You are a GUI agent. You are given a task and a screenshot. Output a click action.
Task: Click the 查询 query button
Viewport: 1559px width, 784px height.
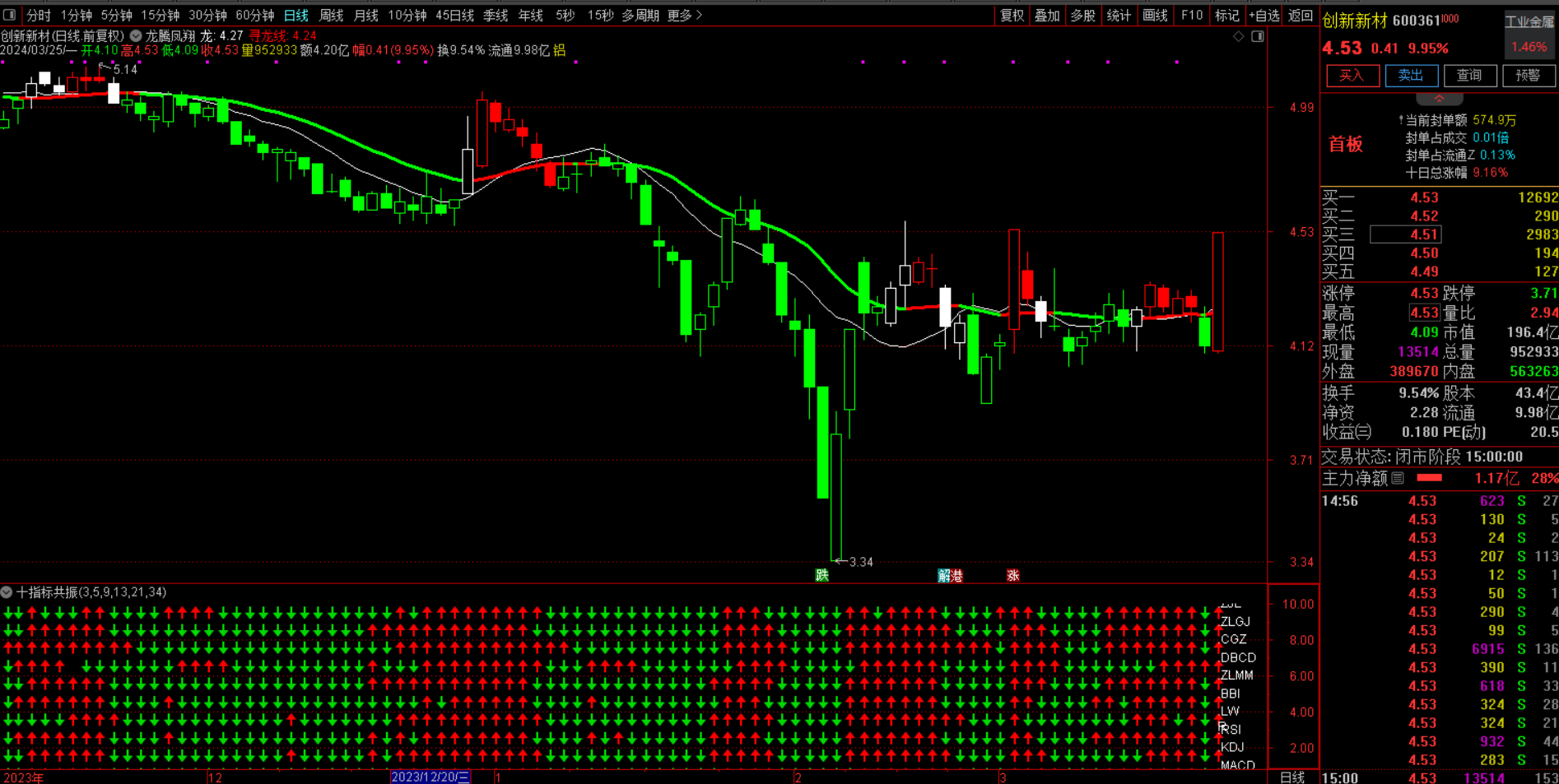tap(1469, 76)
